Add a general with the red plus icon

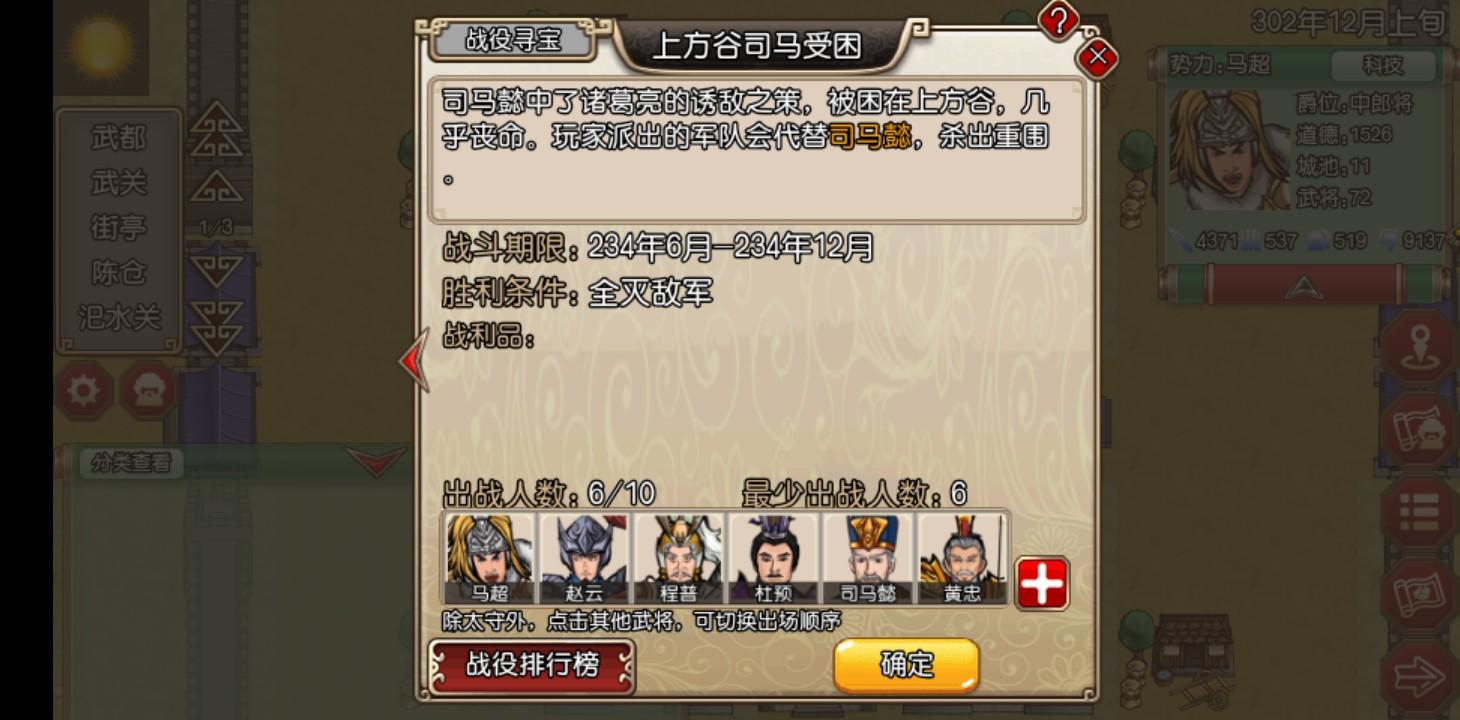(x=1042, y=584)
